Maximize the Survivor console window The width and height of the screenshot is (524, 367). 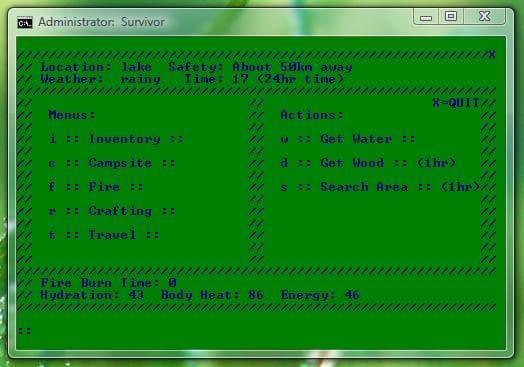point(451,16)
